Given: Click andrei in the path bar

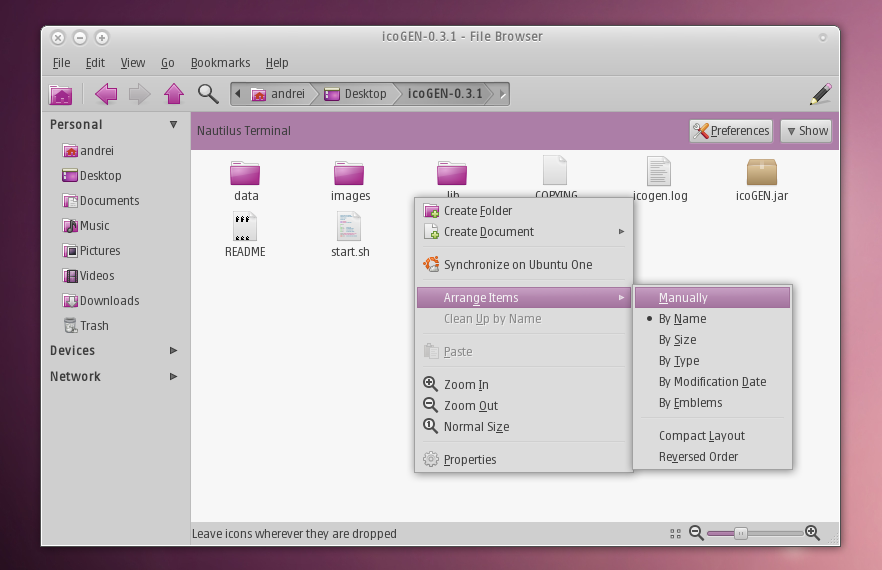Looking at the screenshot, I should (278, 94).
